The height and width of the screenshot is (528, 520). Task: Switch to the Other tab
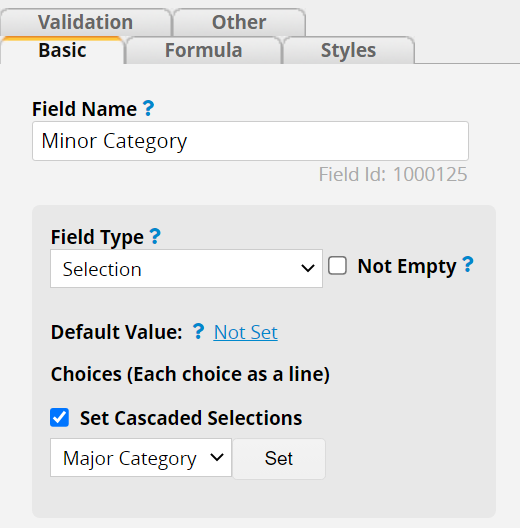coord(239,22)
